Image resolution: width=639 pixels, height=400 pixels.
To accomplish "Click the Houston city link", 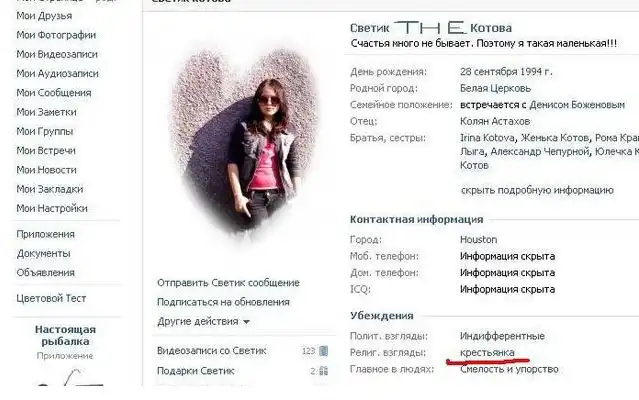I will click(x=478, y=240).
